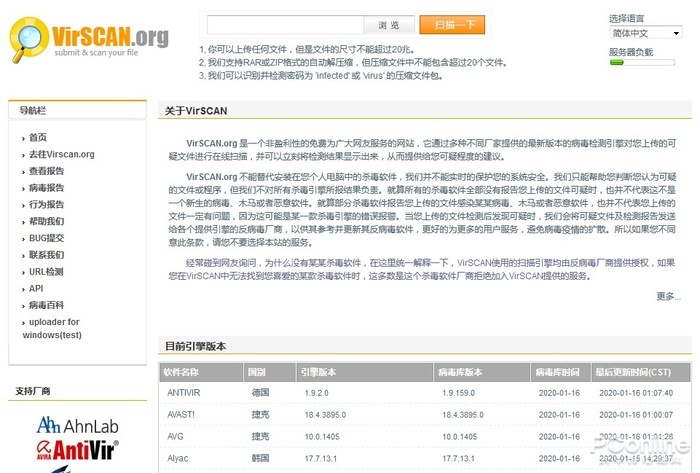
Task: Click the 浏览 file browse button
Action: coord(389,25)
